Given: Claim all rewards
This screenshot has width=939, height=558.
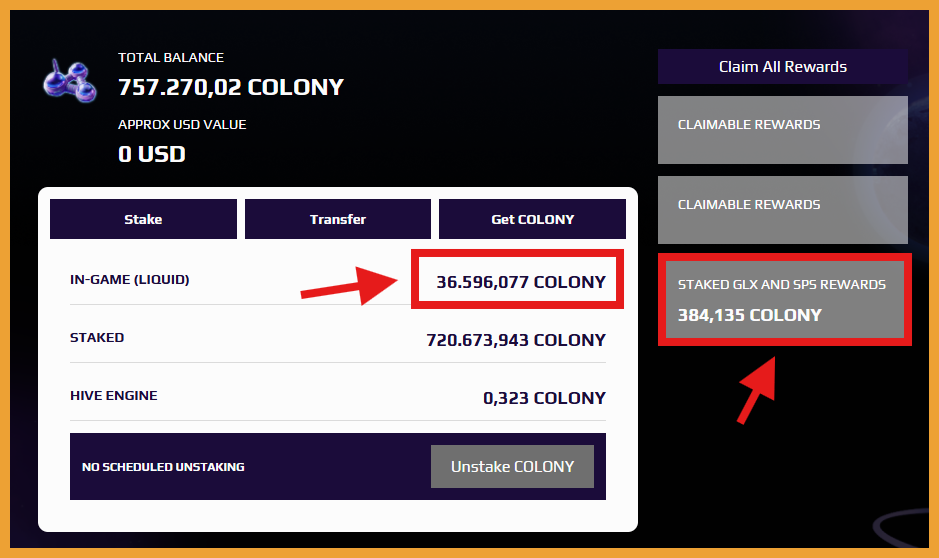Looking at the screenshot, I should point(782,67).
